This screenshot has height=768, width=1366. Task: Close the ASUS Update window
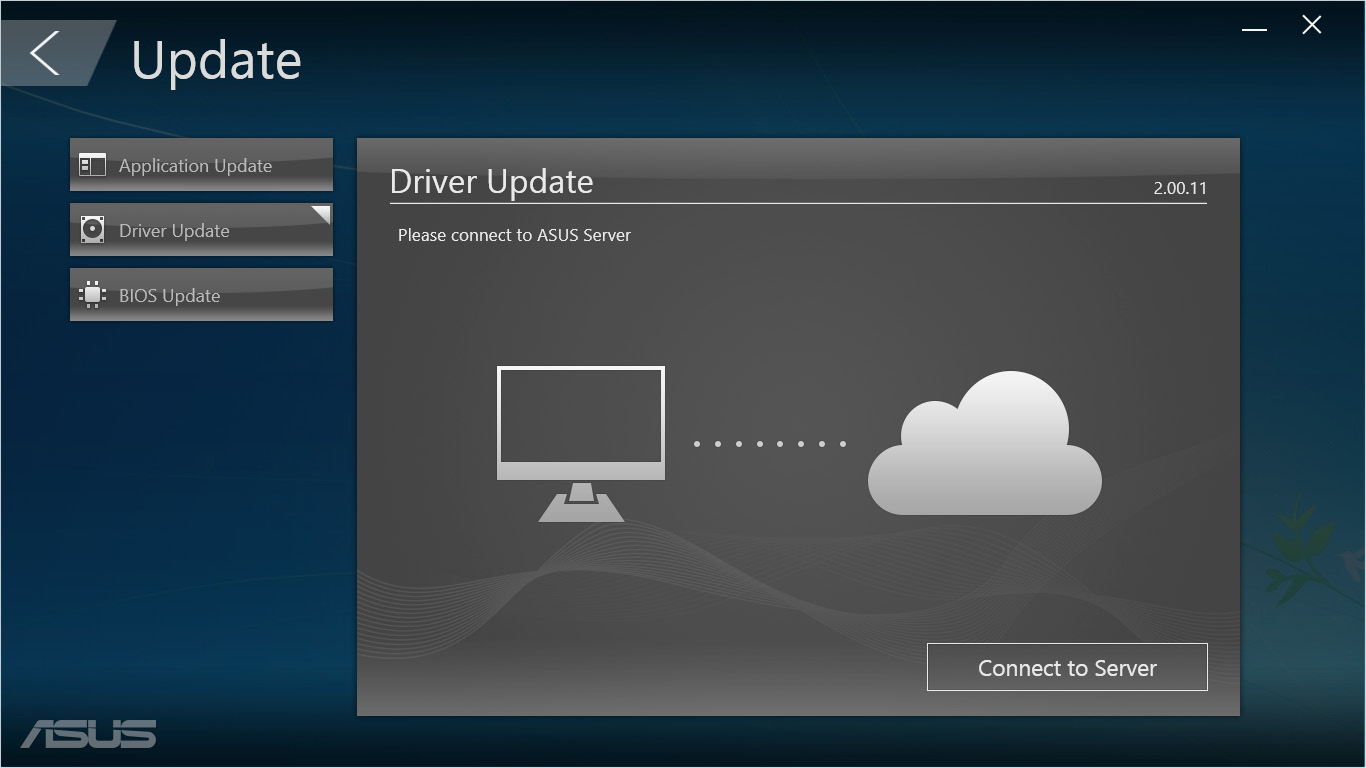[x=1312, y=26]
